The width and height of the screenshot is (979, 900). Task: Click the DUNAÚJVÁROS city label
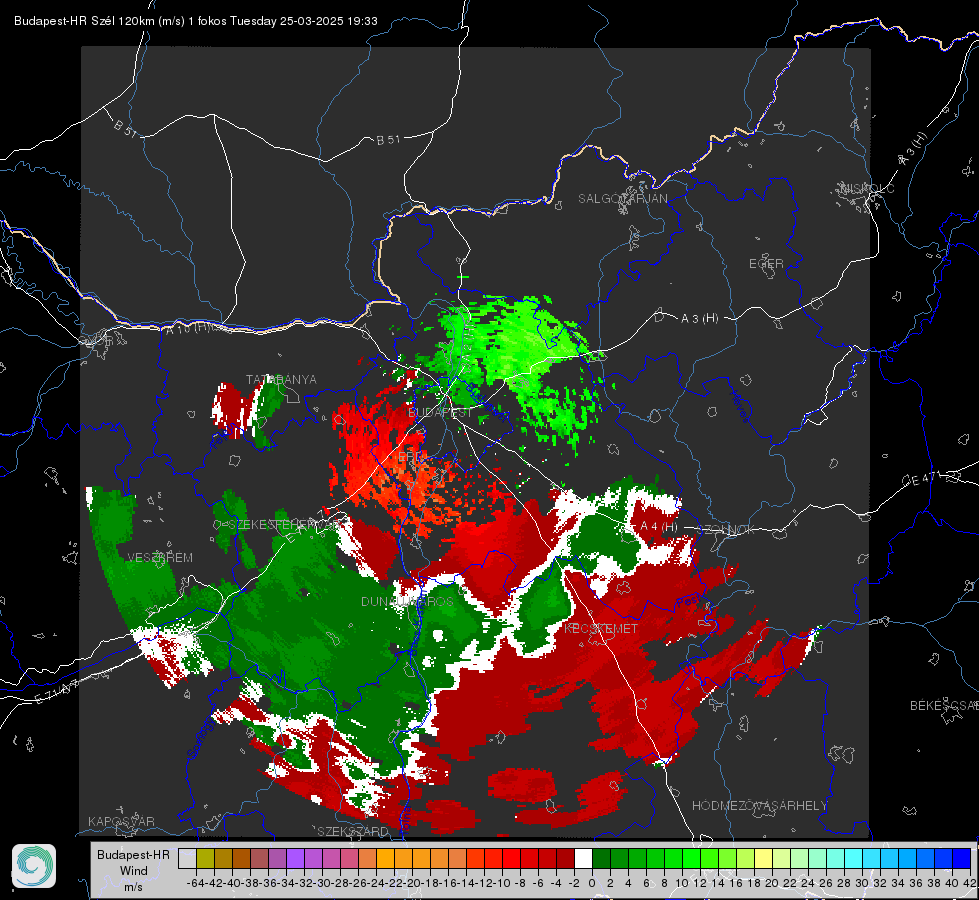click(407, 601)
